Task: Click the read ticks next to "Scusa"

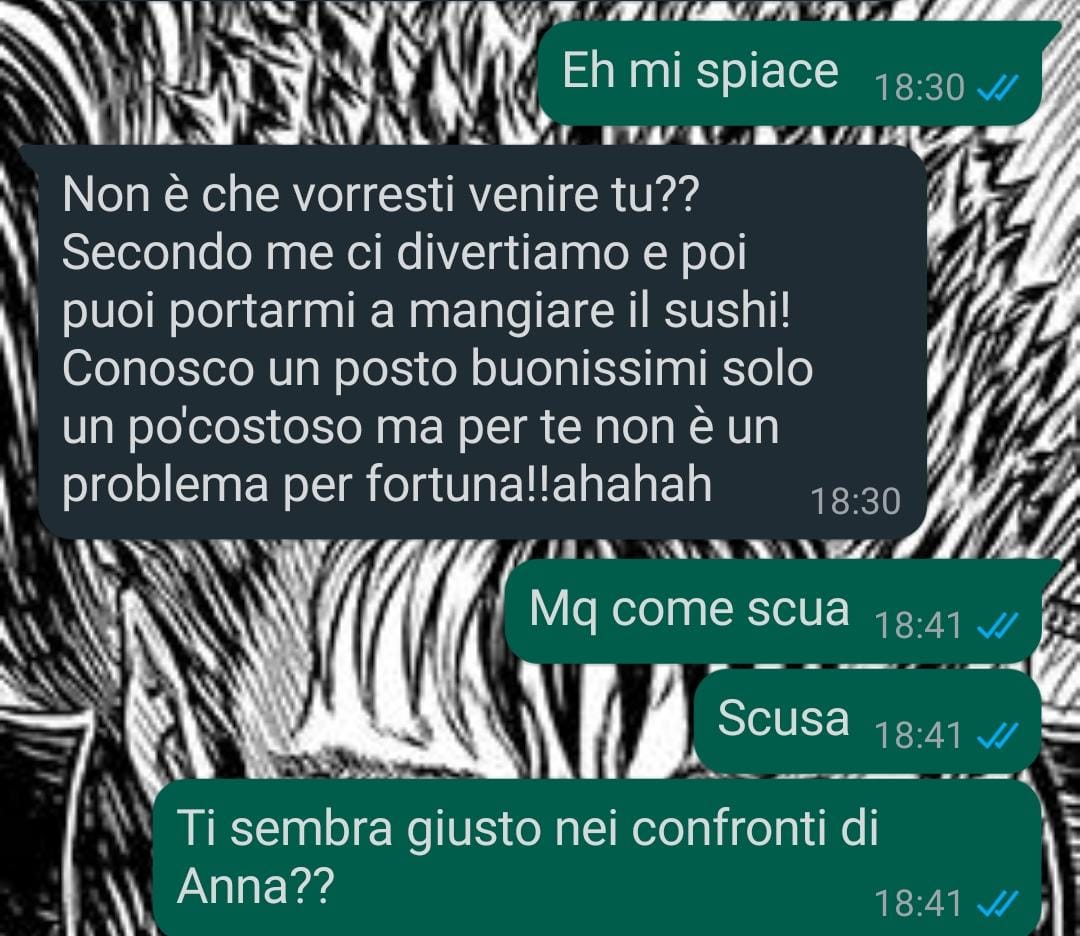Action: 997,736
